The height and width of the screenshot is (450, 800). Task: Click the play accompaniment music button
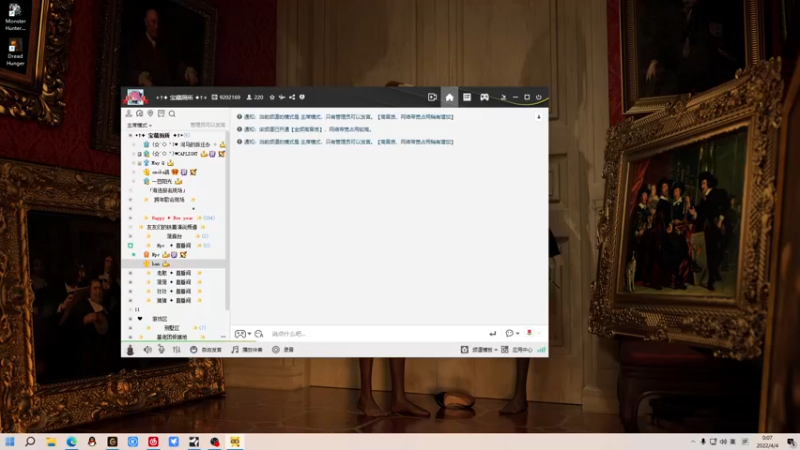[247, 349]
